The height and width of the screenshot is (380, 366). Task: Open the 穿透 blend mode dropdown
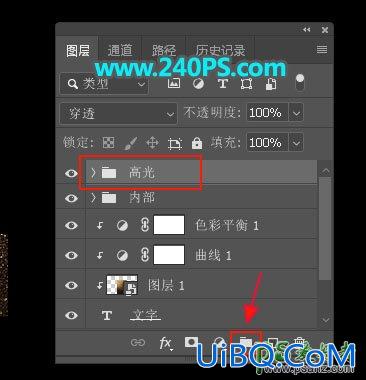pyautogui.click(x=118, y=113)
